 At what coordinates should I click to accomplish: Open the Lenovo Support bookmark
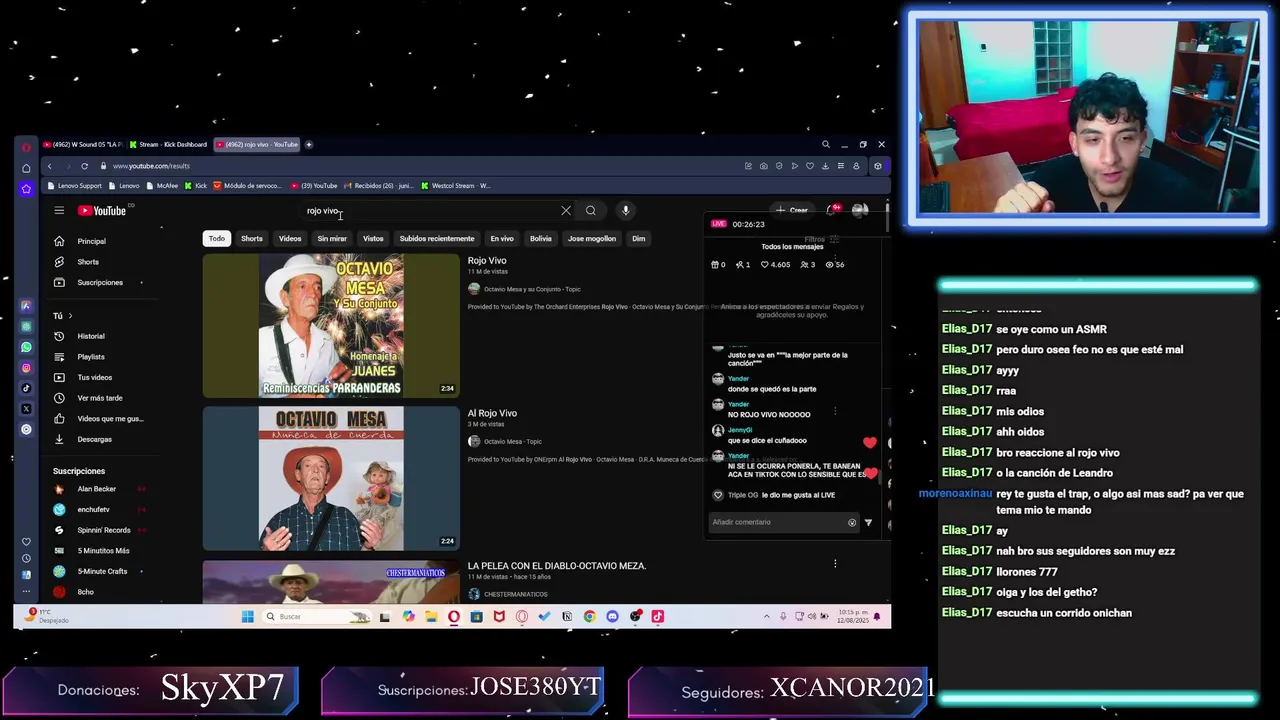point(75,186)
